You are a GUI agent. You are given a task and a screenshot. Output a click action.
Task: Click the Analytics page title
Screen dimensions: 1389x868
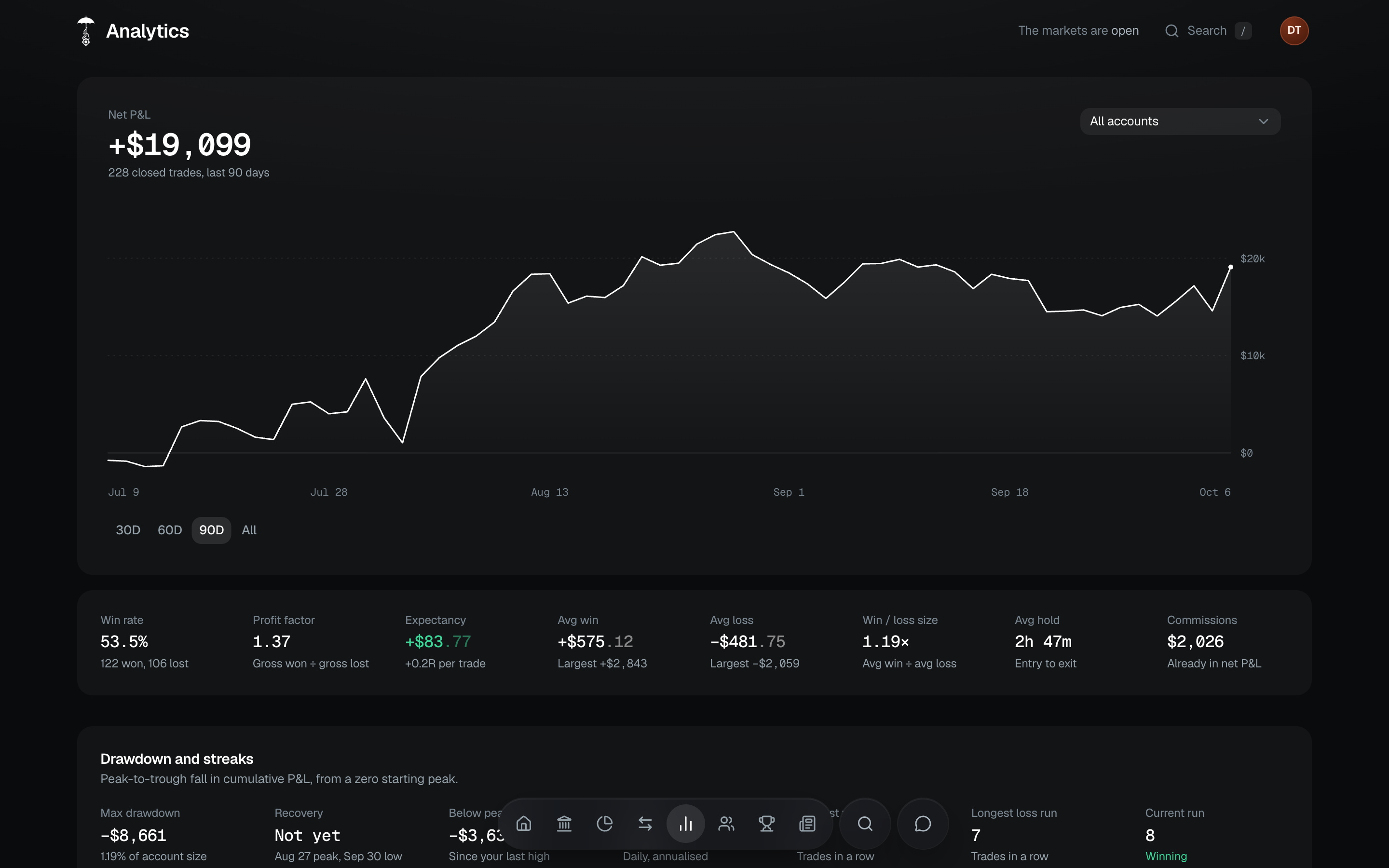148,31
